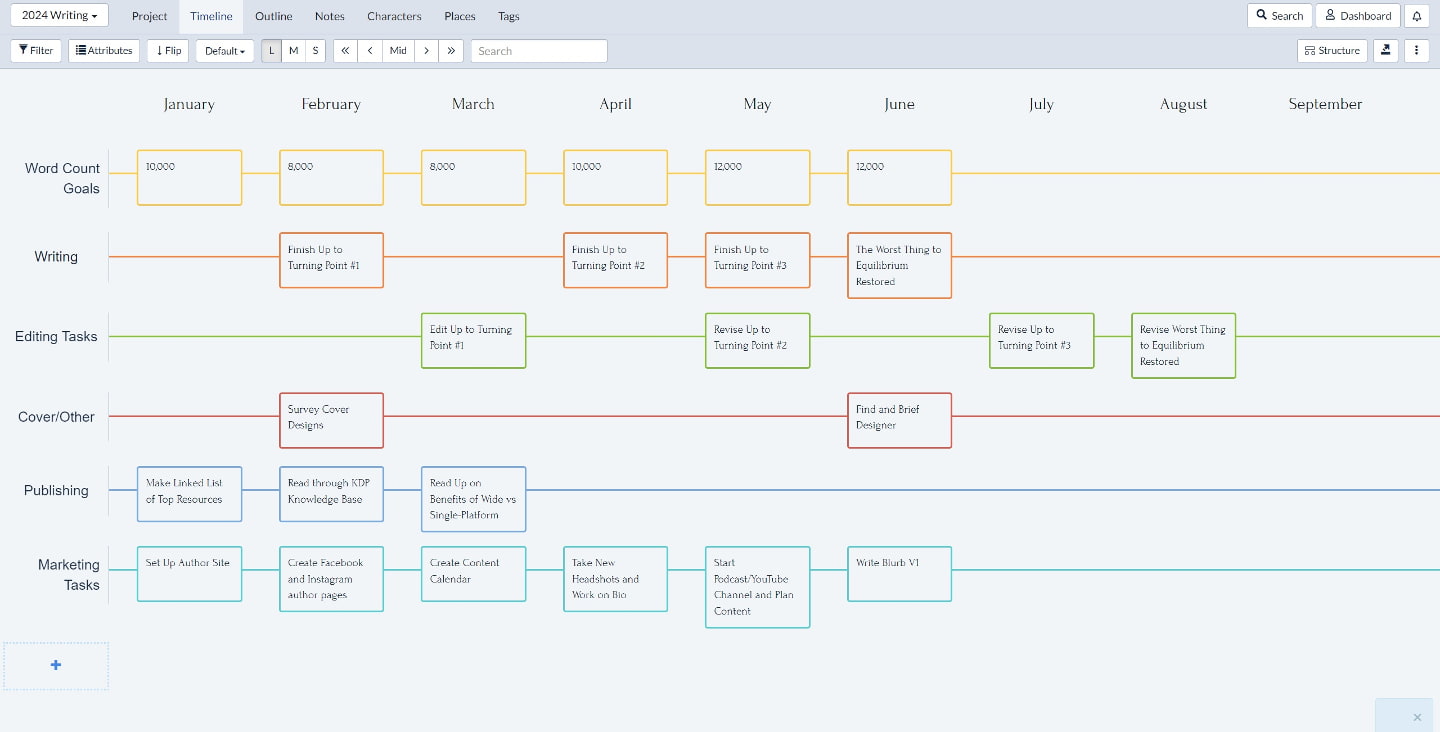
Task: Select Small card size S
Action: 315,51
